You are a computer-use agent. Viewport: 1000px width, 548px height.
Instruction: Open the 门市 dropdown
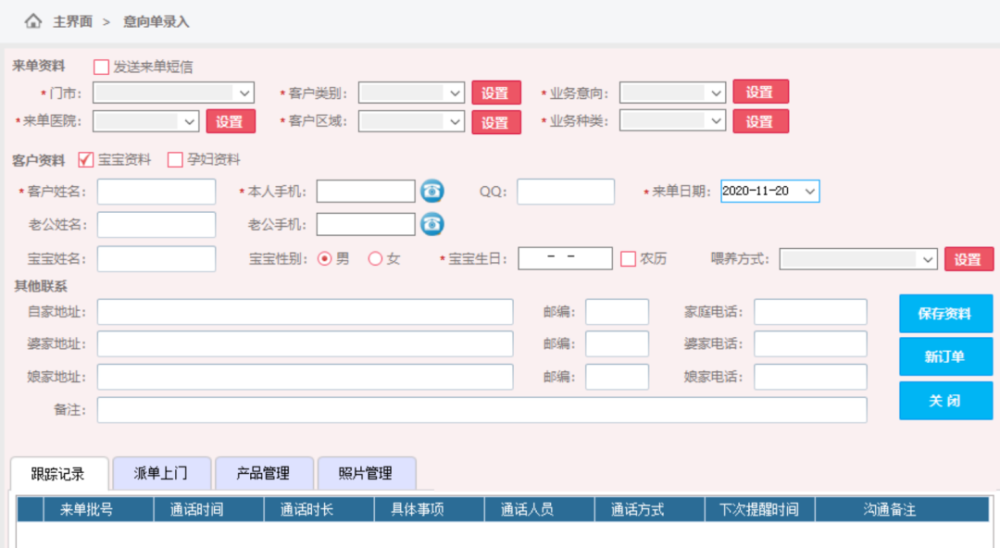point(173,93)
